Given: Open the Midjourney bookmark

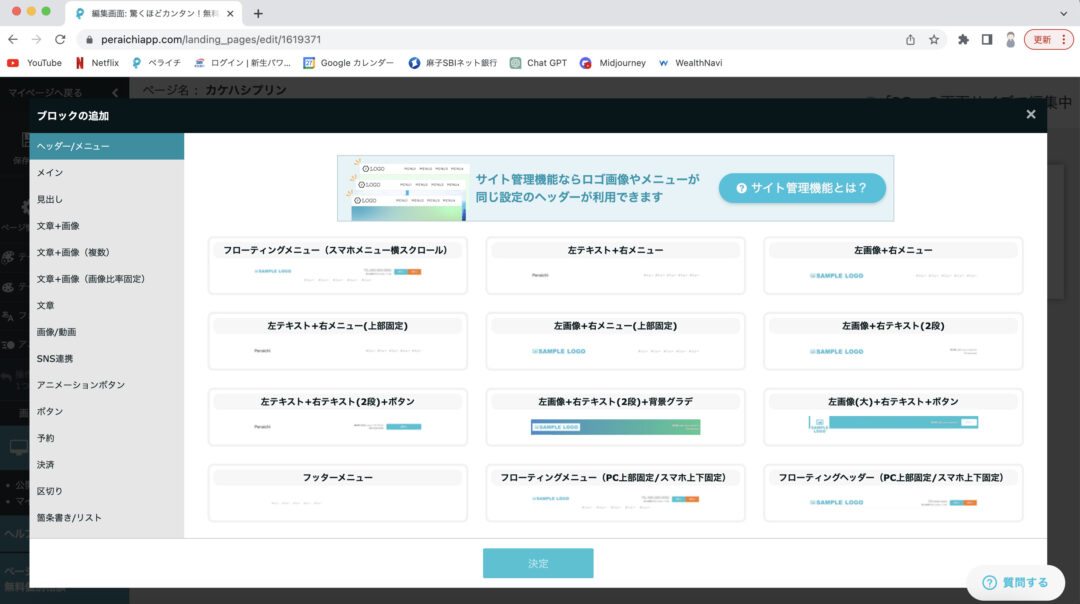Looking at the screenshot, I should click(613, 63).
